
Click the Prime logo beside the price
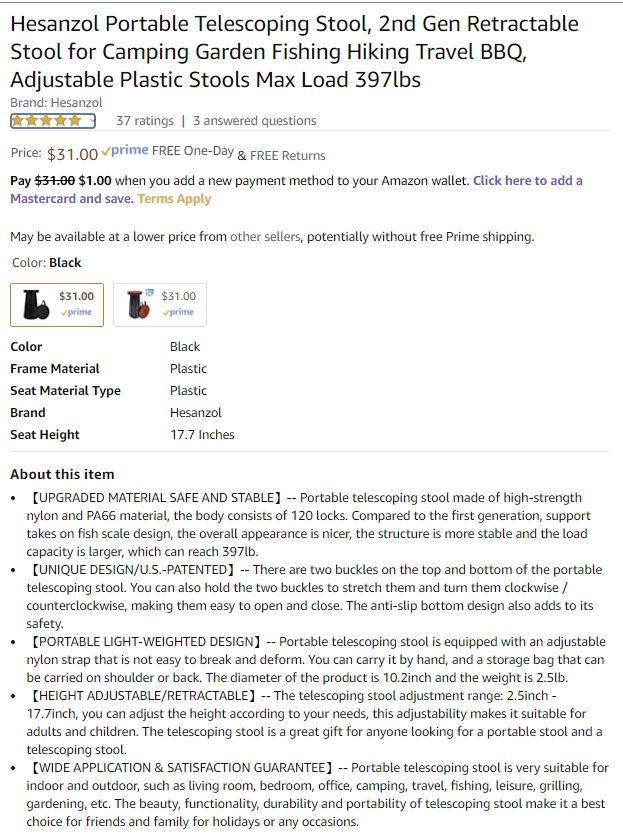point(124,151)
